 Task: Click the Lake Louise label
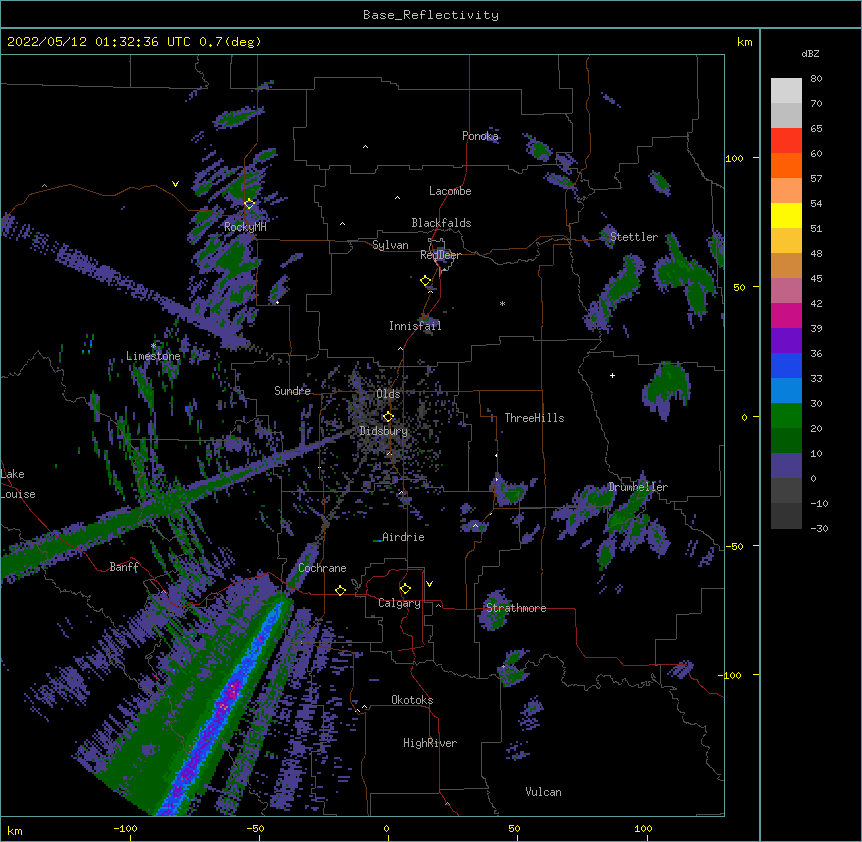[16, 484]
